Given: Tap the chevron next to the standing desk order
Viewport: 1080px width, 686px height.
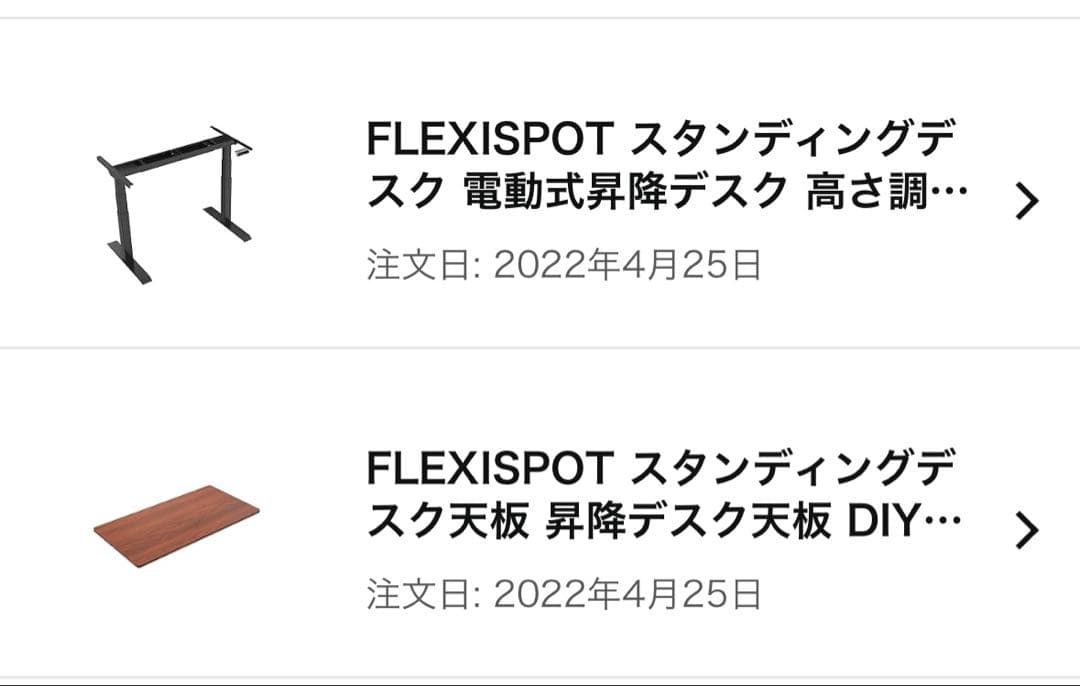Looking at the screenshot, I should point(1028,200).
